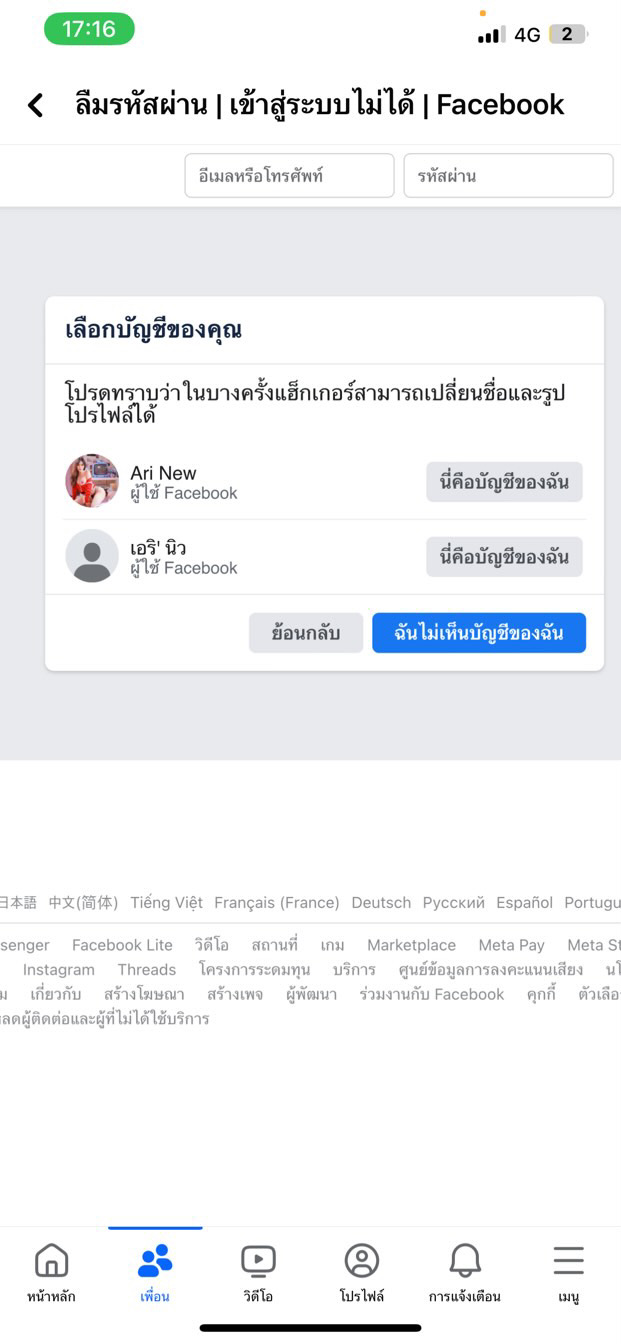Open the Profile (โปรไฟล์) tab icon
This screenshot has width=621, height=1344.
(362, 1261)
